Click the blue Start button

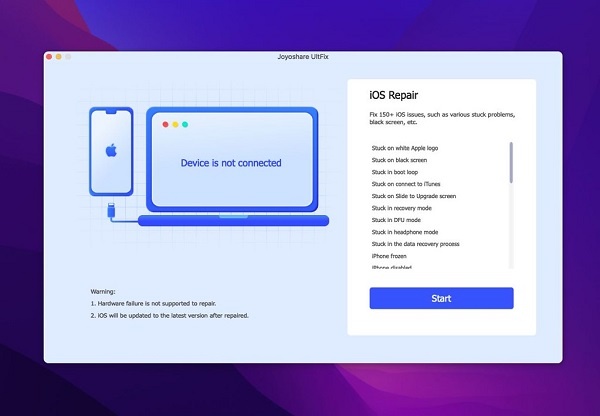(x=441, y=298)
